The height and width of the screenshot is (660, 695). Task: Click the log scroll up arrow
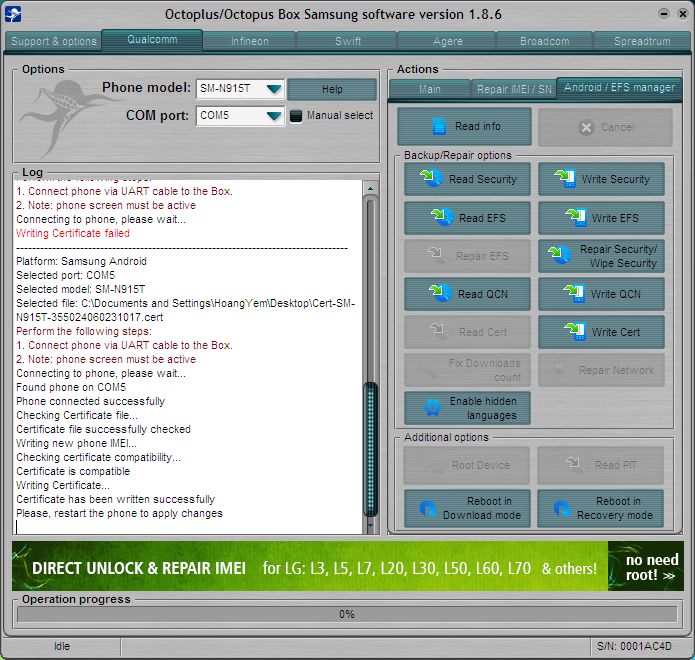[x=371, y=188]
